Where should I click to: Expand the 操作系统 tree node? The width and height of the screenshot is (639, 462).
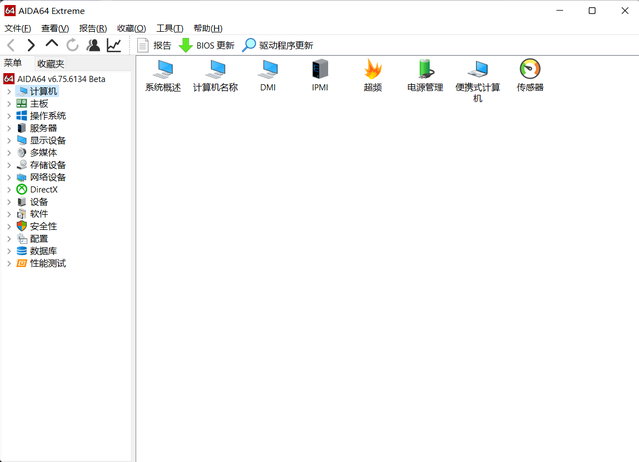(x=9, y=116)
